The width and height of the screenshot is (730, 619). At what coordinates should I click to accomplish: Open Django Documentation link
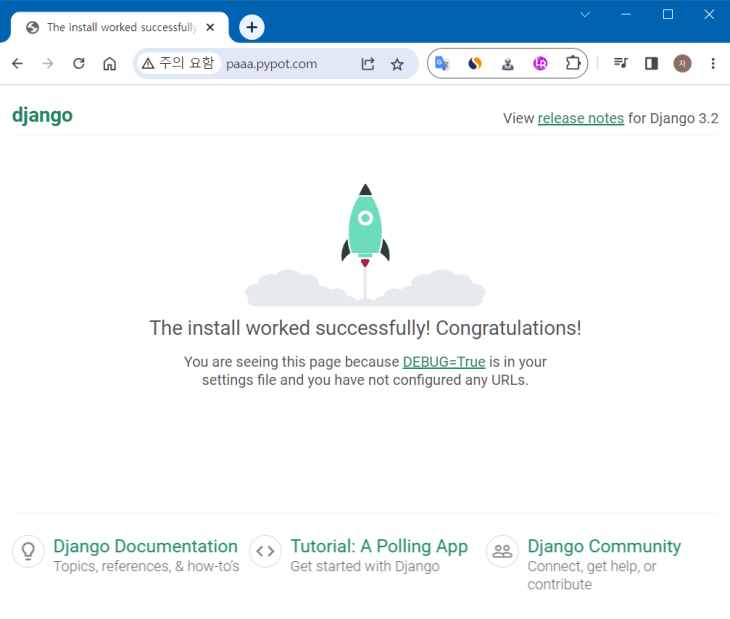(x=145, y=546)
